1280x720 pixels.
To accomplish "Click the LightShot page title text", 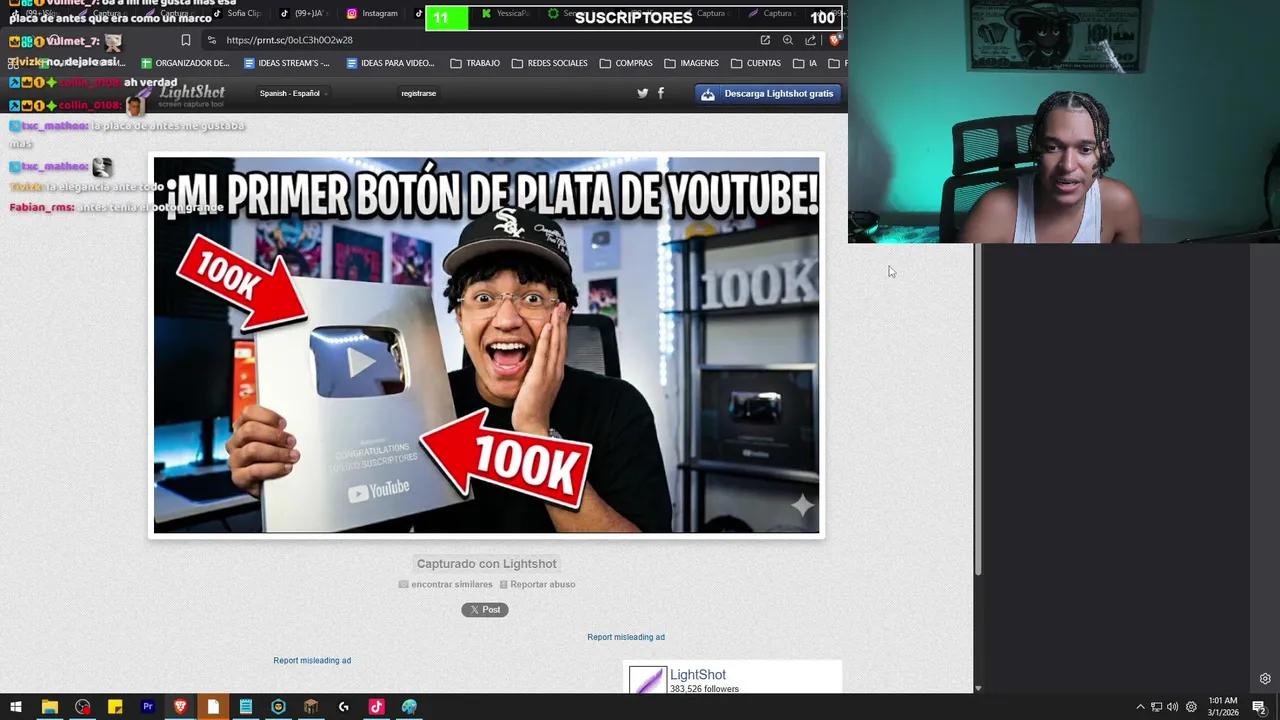I will pos(698,675).
